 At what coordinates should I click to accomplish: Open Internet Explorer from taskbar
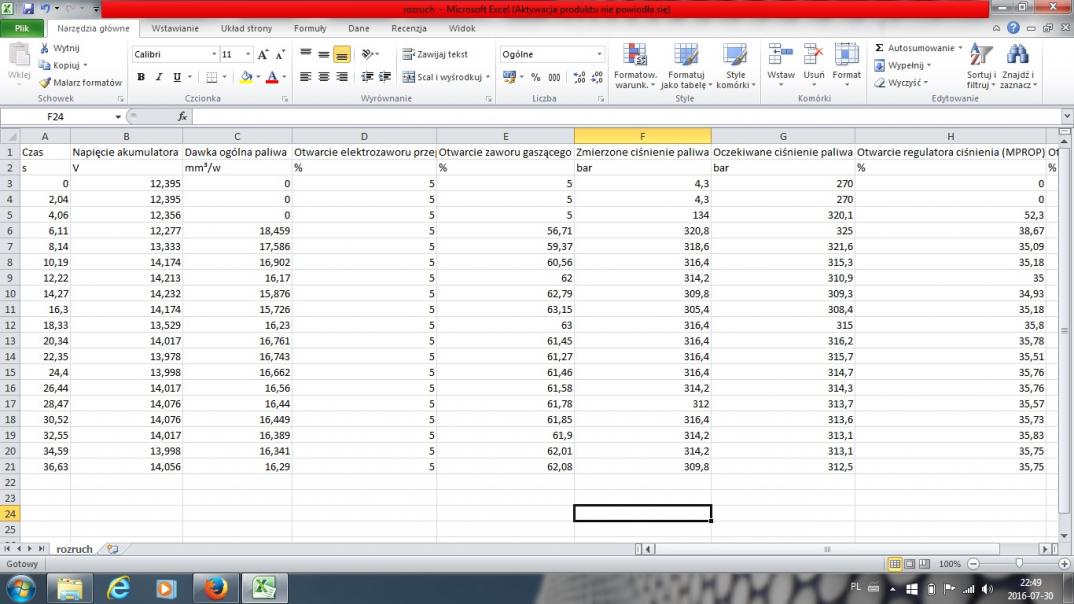click(x=118, y=588)
